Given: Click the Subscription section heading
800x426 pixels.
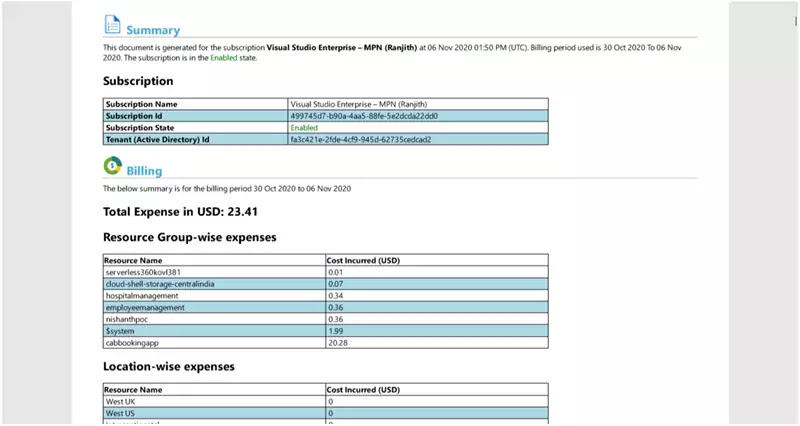Looking at the screenshot, I should tap(138, 81).
